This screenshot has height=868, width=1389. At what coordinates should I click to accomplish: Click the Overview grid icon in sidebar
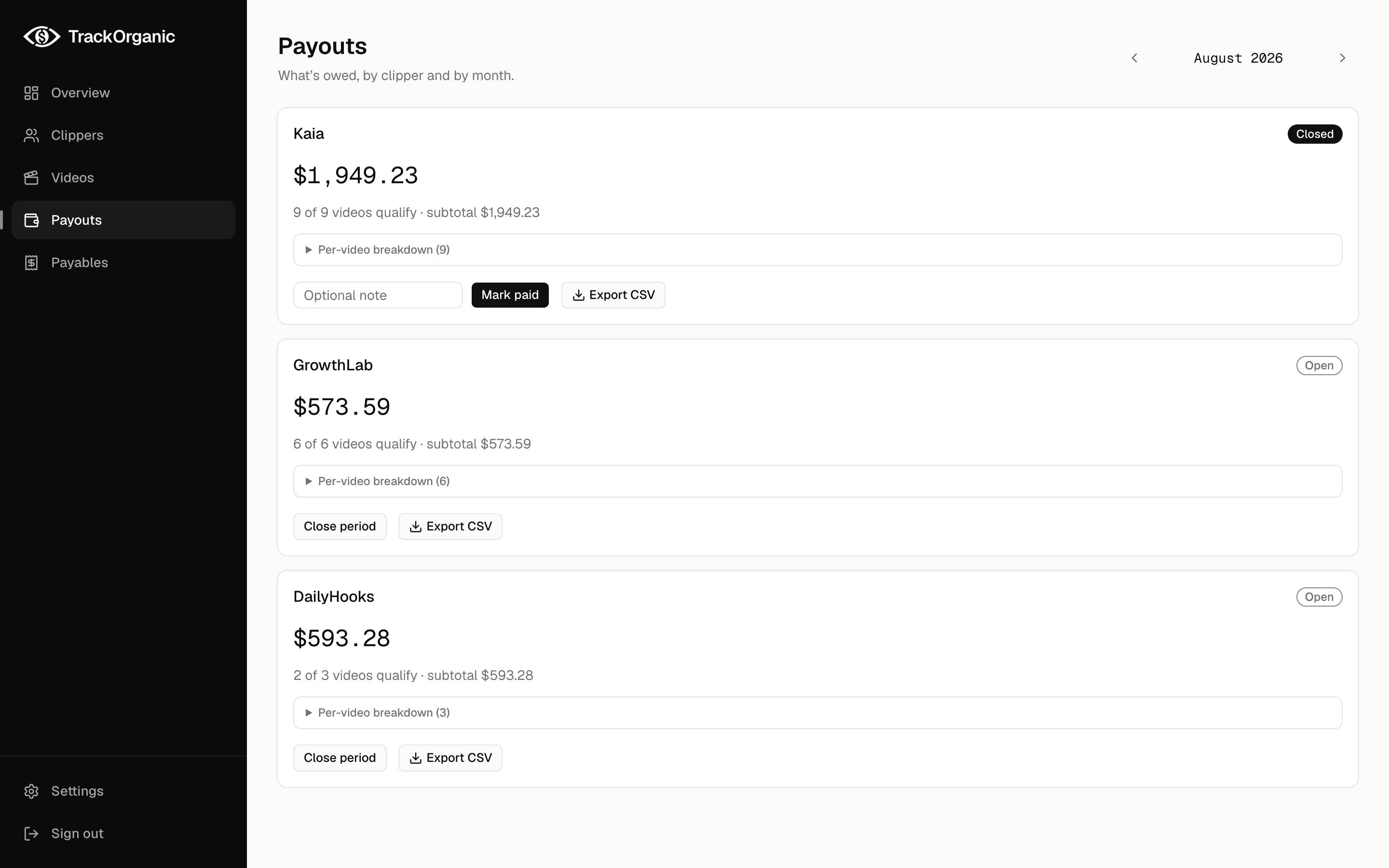(31, 93)
